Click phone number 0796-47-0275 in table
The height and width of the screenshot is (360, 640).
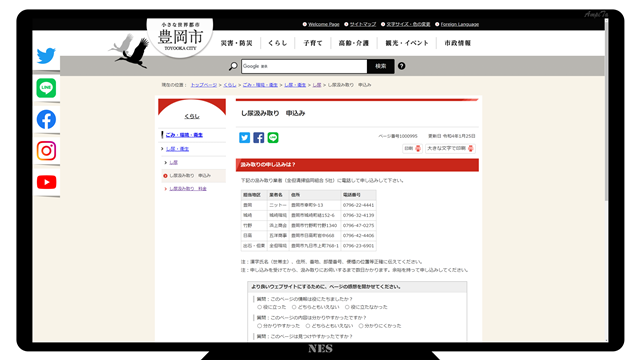[358, 225]
